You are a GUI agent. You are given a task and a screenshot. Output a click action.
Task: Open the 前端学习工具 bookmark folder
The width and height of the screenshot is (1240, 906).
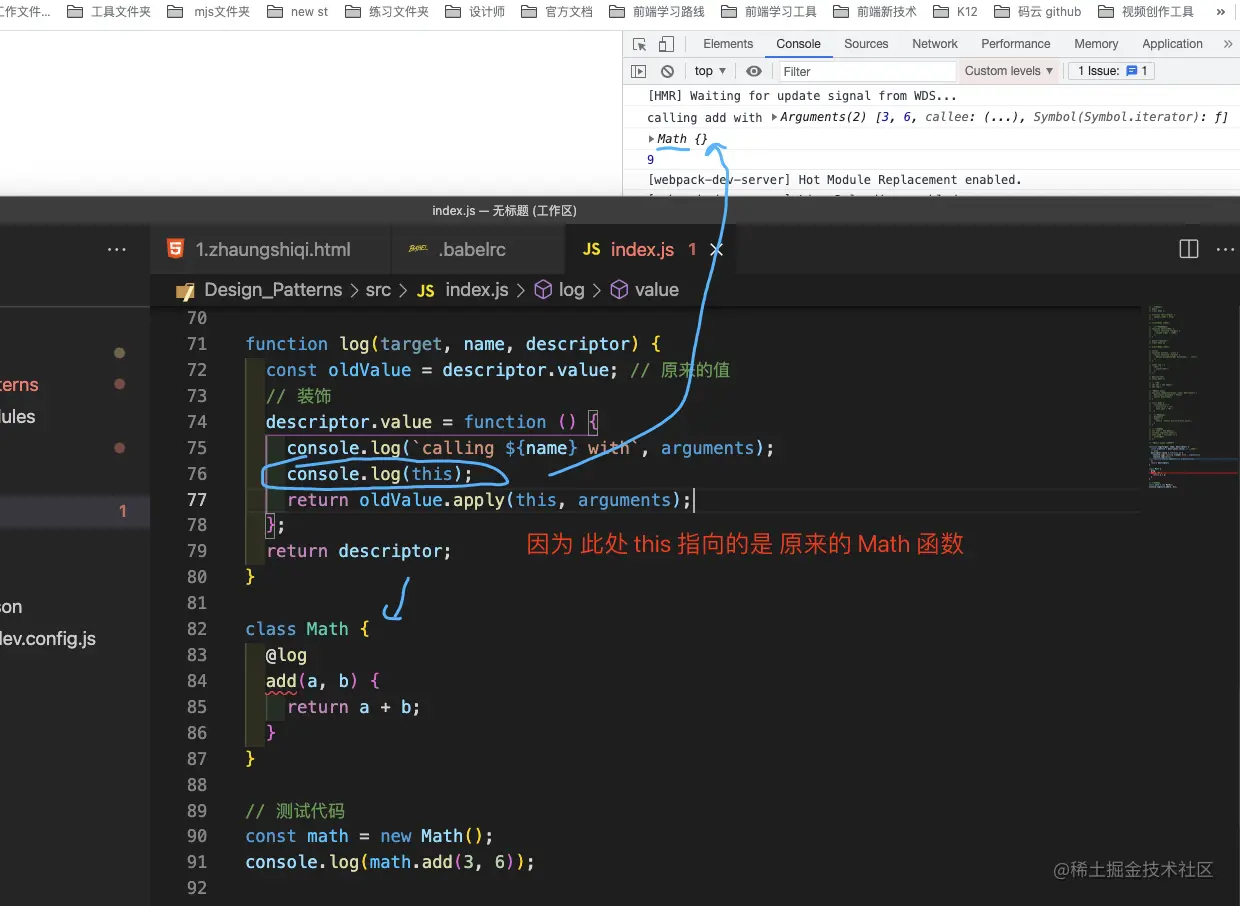click(x=769, y=12)
